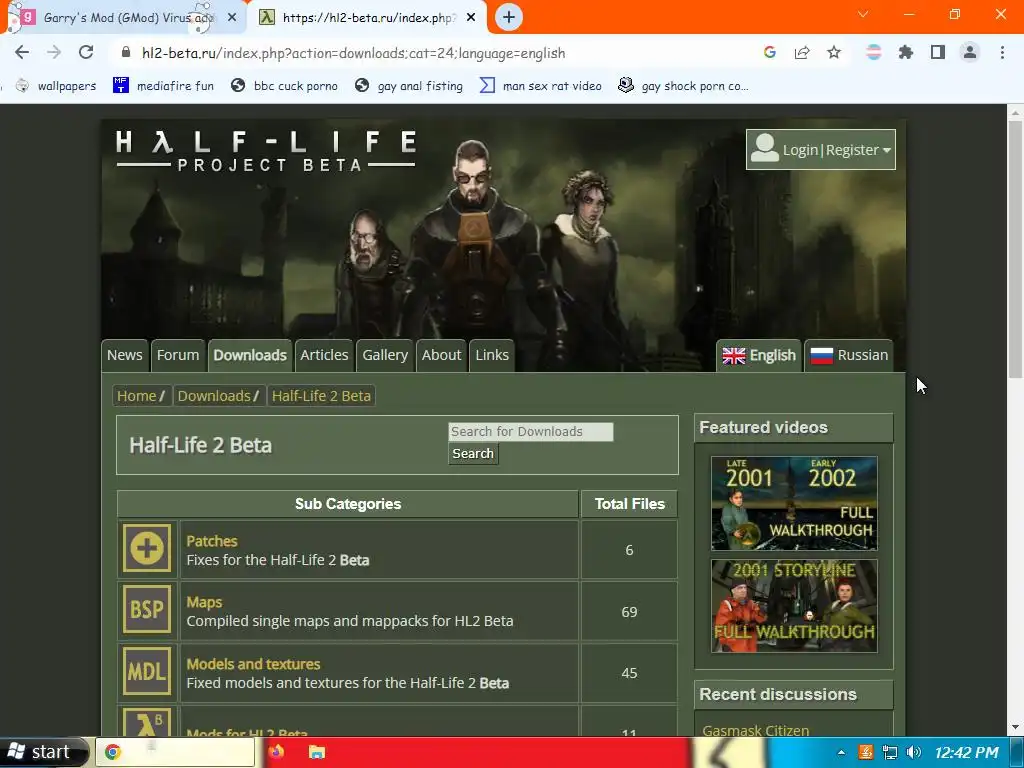Click the Home breadcrumb link

click(136, 396)
